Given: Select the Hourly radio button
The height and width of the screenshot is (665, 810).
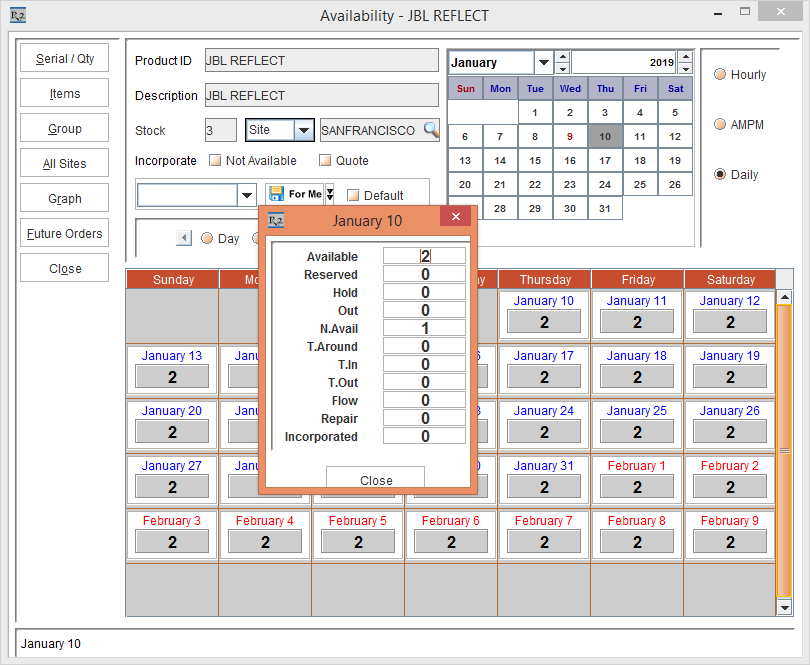Looking at the screenshot, I should tap(720, 74).
